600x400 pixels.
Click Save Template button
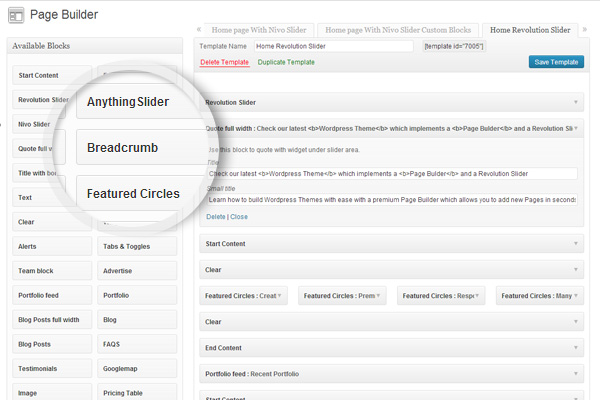(556, 62)
